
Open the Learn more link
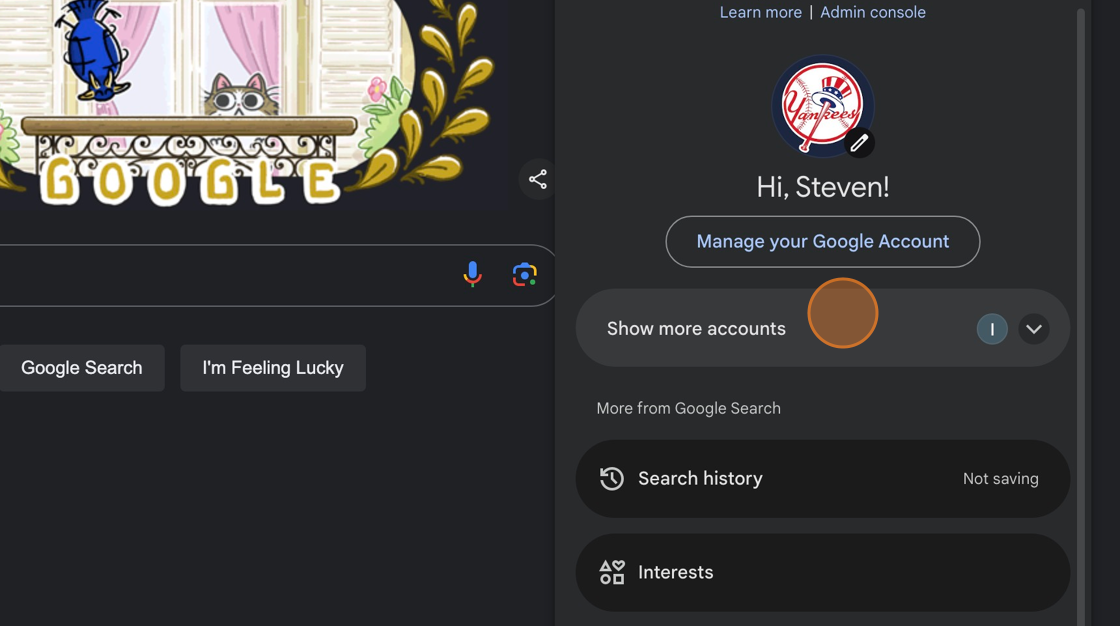(760, 12)
